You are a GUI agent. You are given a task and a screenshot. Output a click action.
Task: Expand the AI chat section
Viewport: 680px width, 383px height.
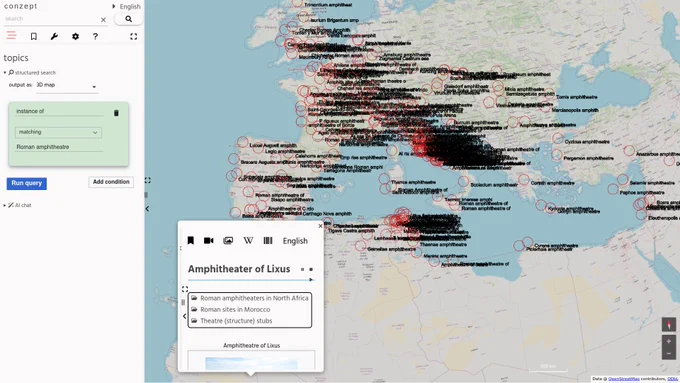[x=18, y=205]
